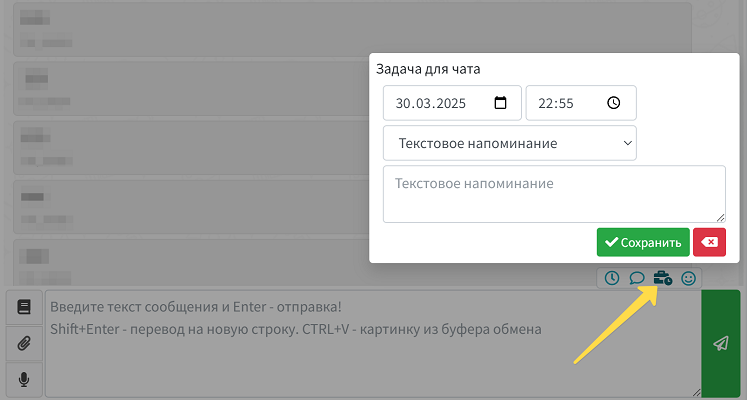Click the Задача для чата heading

point(428,69)
